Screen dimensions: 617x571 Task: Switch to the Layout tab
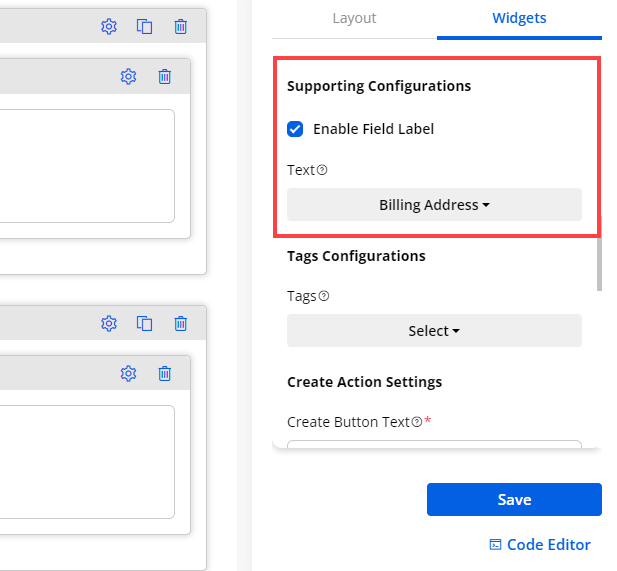coord(354,19)
